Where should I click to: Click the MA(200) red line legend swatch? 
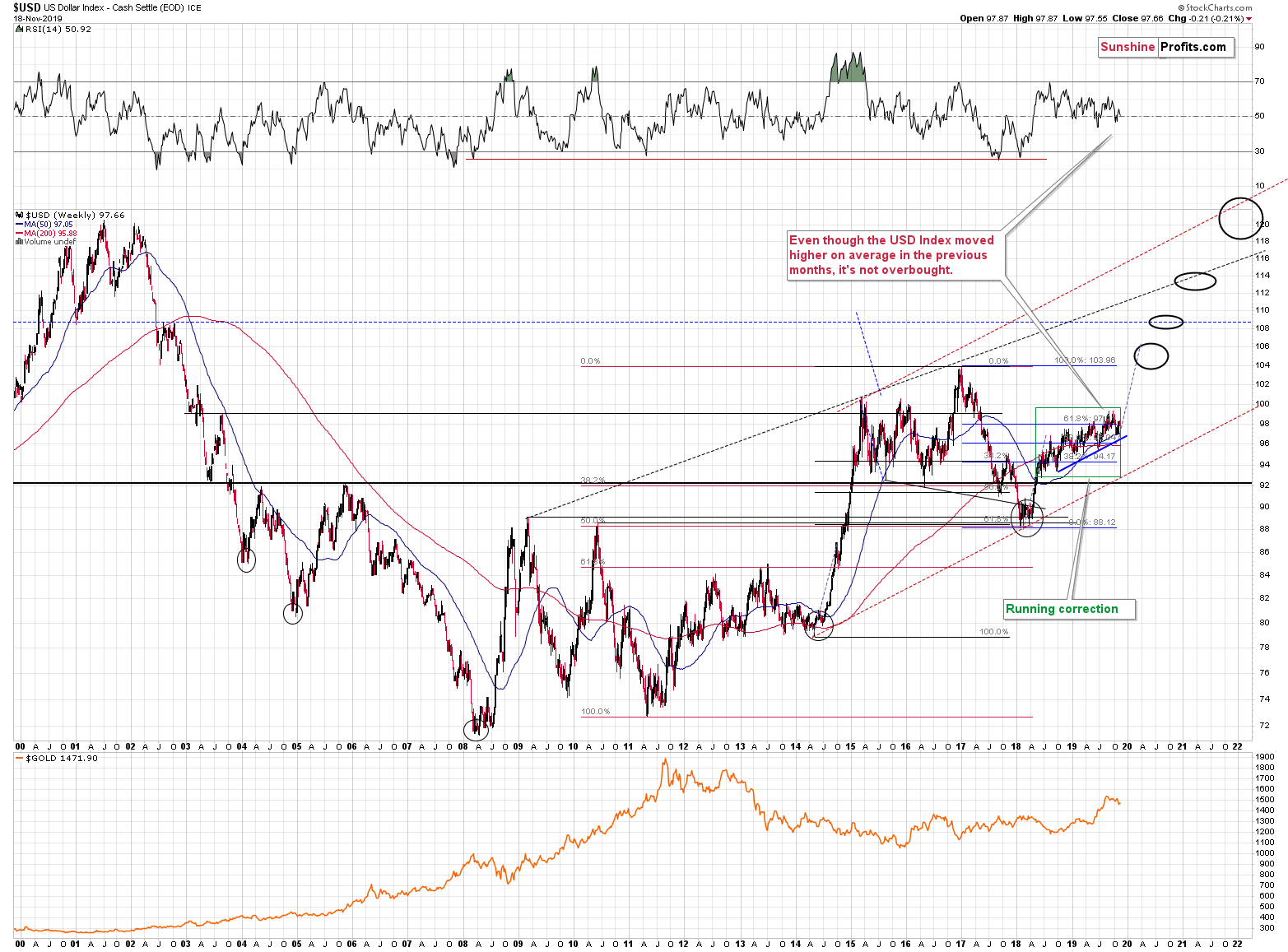(x=19, y=233)
